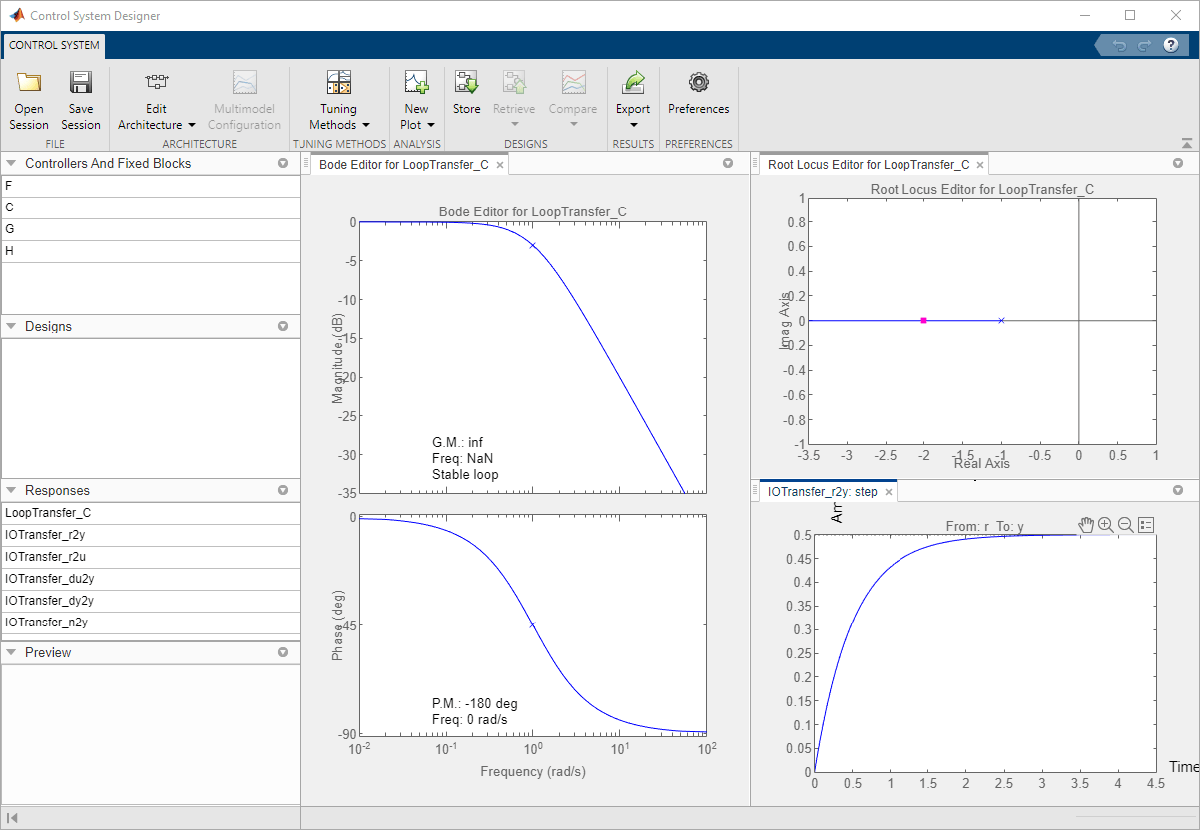Select the pan hand tool on step plot
1200x830 pixels.
tap(1087, 525)
